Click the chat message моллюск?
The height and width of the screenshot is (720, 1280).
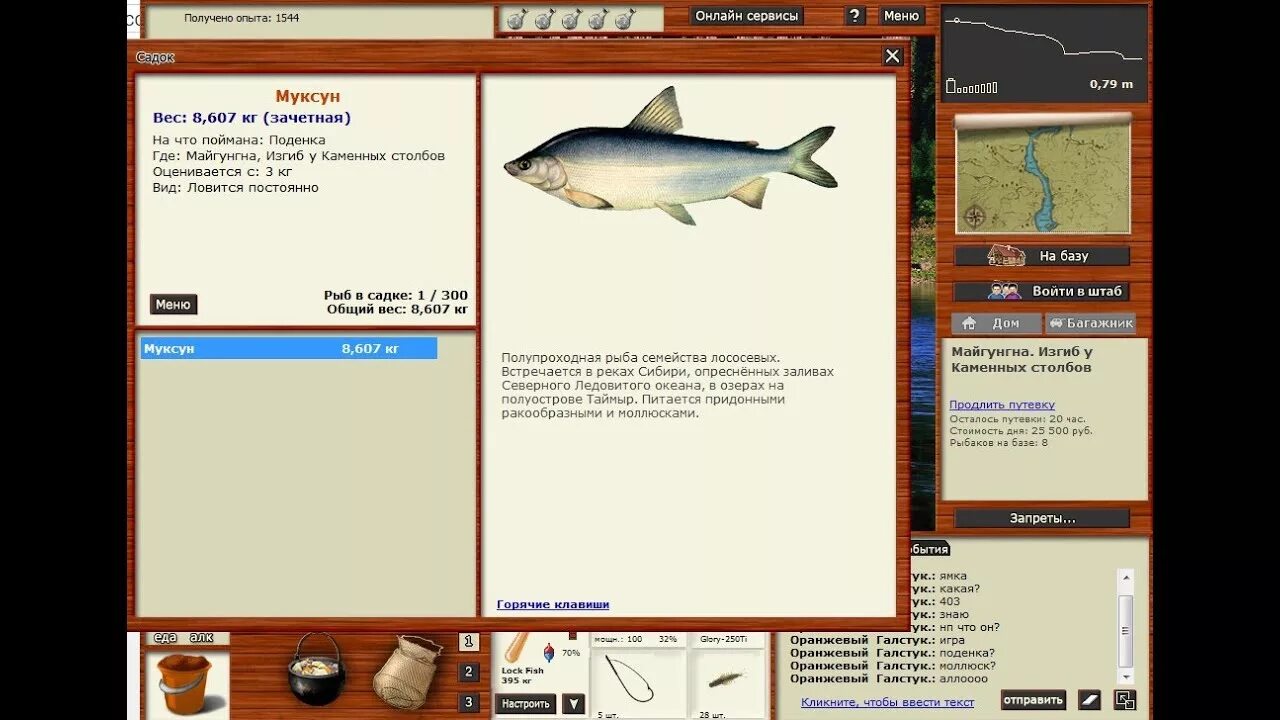click(x=968, y=666)
